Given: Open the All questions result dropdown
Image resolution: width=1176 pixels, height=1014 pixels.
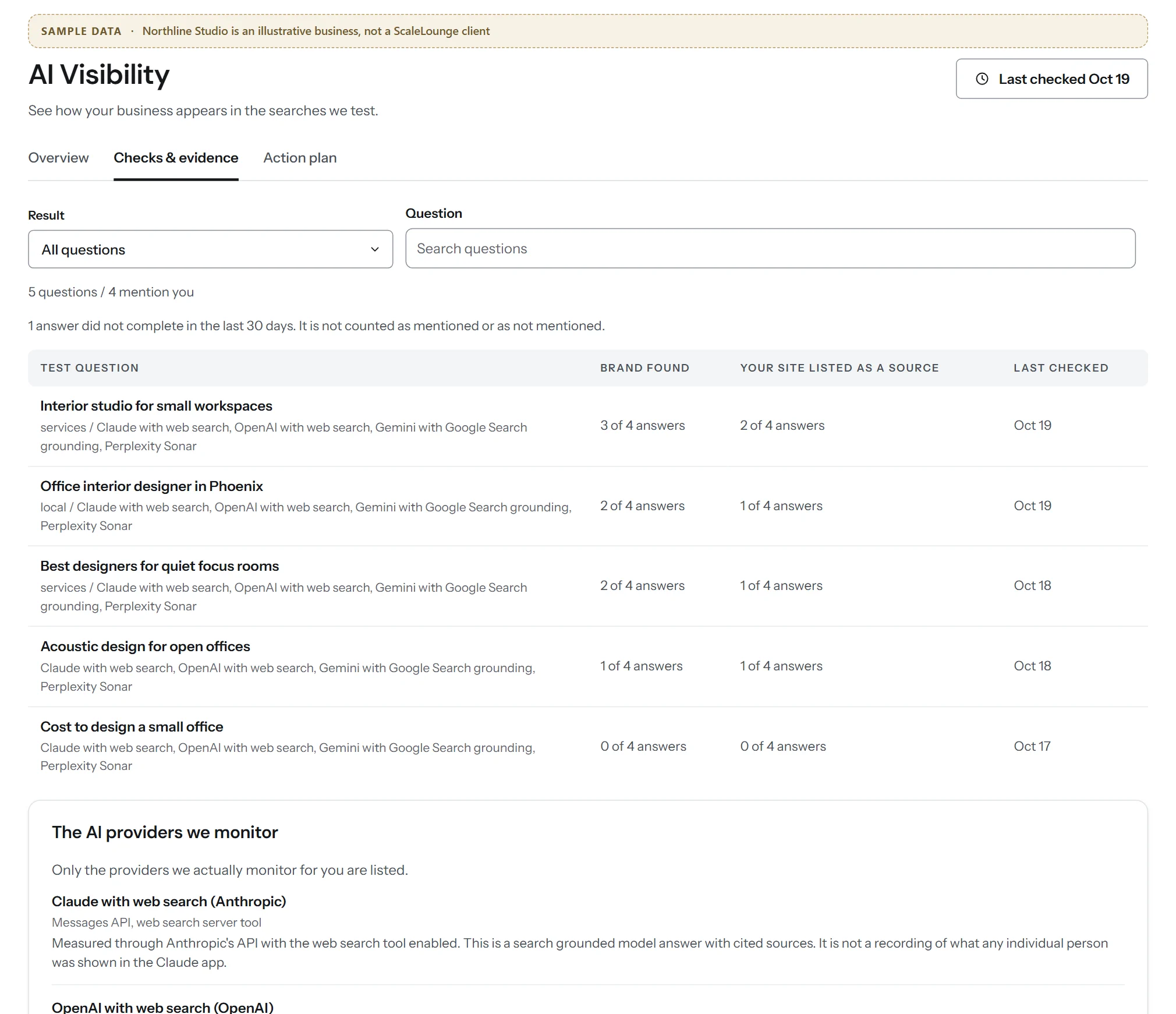Looking at the screenshot, I should pyautogui.click(x=210, y=249).
